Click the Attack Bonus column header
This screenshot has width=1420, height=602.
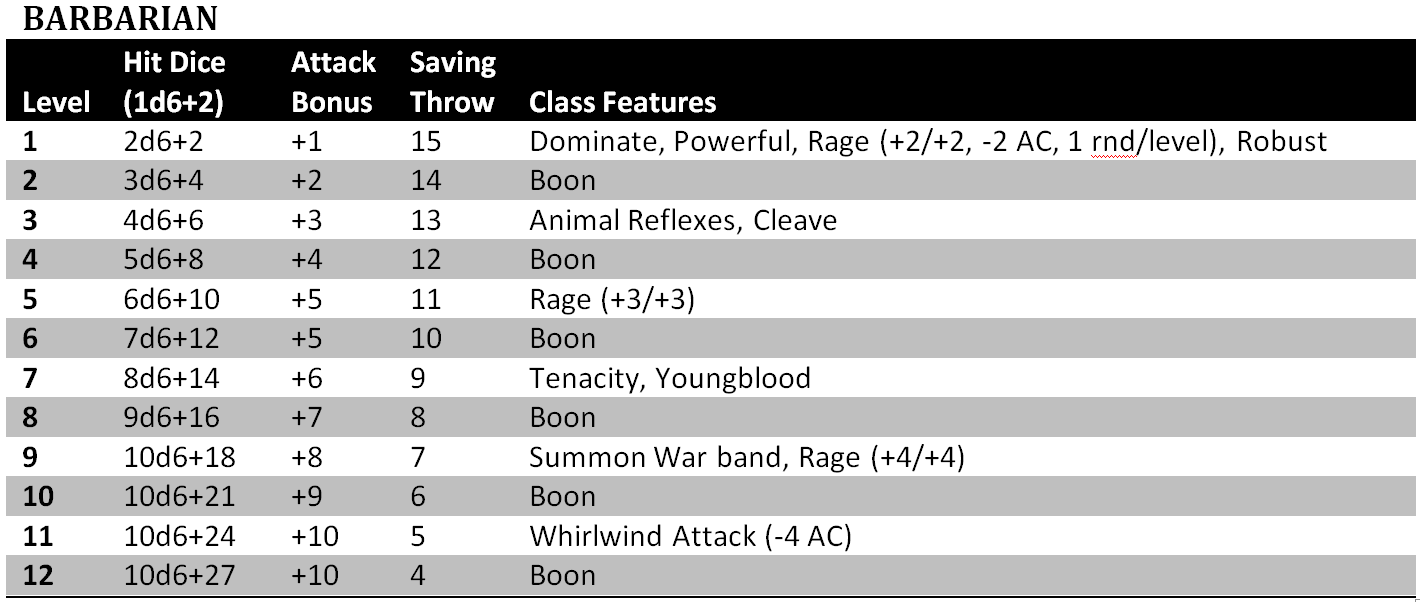pyautogui.click(x=333, y=82)
